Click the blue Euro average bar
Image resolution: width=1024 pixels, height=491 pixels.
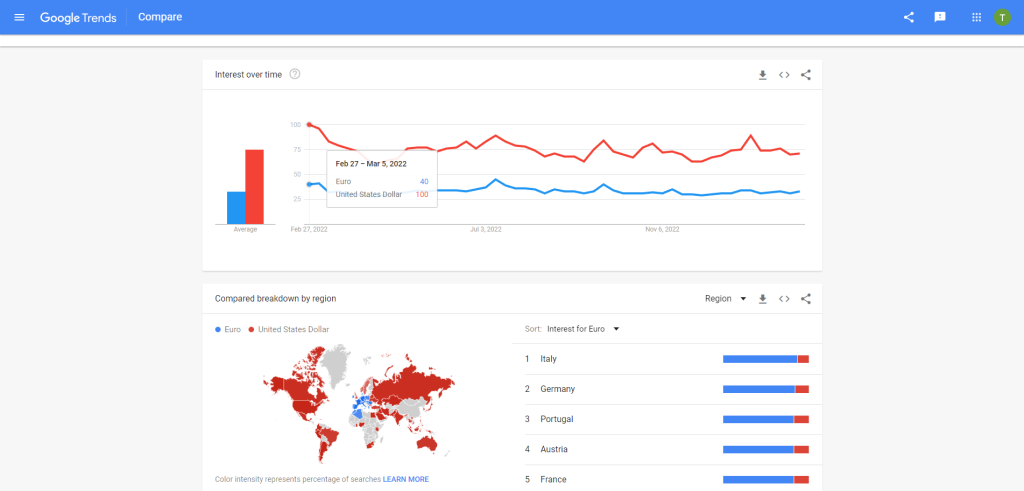coord(236,208)
